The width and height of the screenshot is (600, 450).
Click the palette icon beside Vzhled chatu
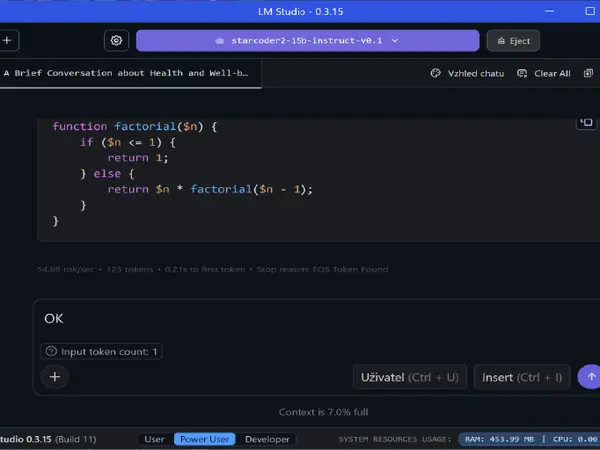(435, 73)
